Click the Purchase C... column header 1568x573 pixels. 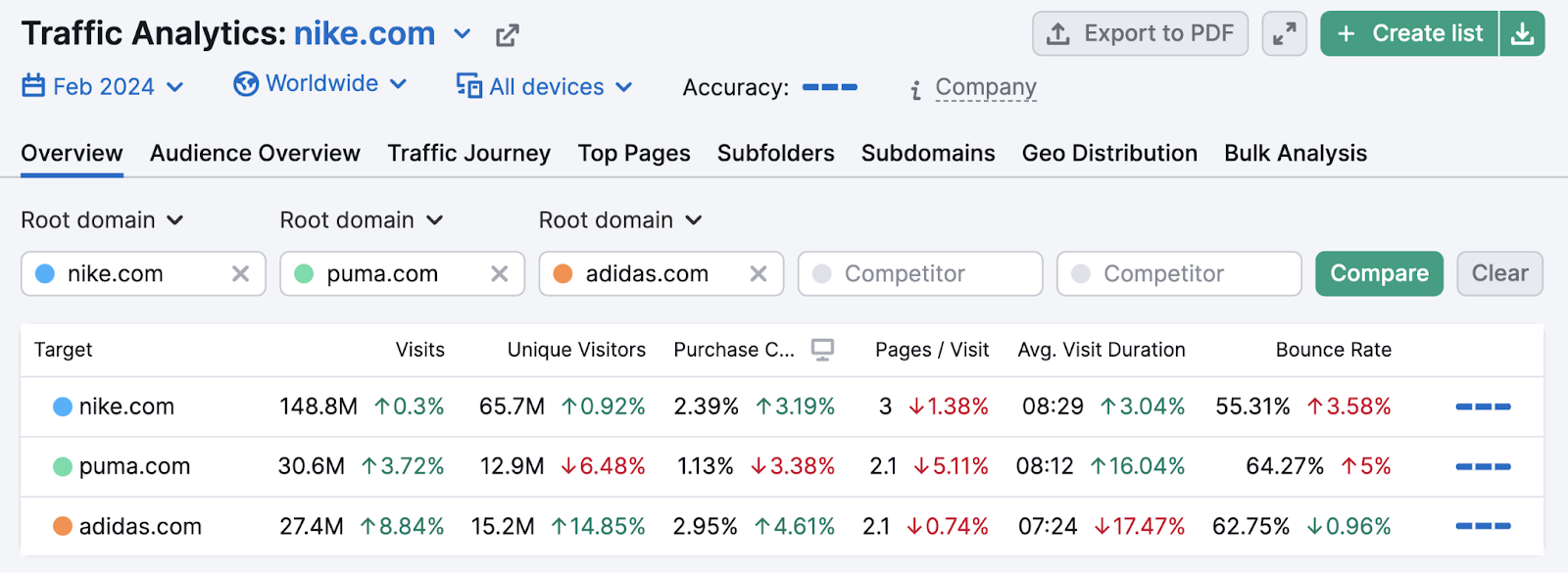734,350
